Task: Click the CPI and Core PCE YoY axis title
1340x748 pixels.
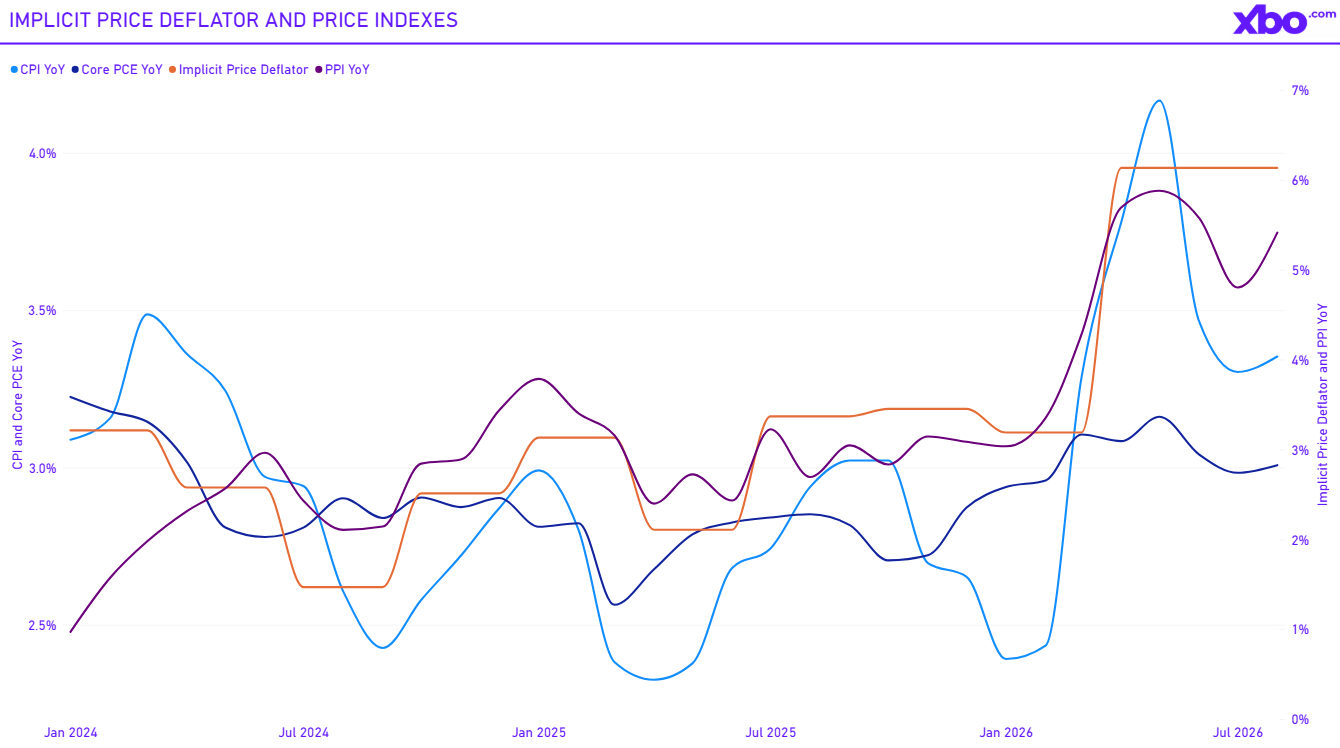Action: (x=17, y=405)
